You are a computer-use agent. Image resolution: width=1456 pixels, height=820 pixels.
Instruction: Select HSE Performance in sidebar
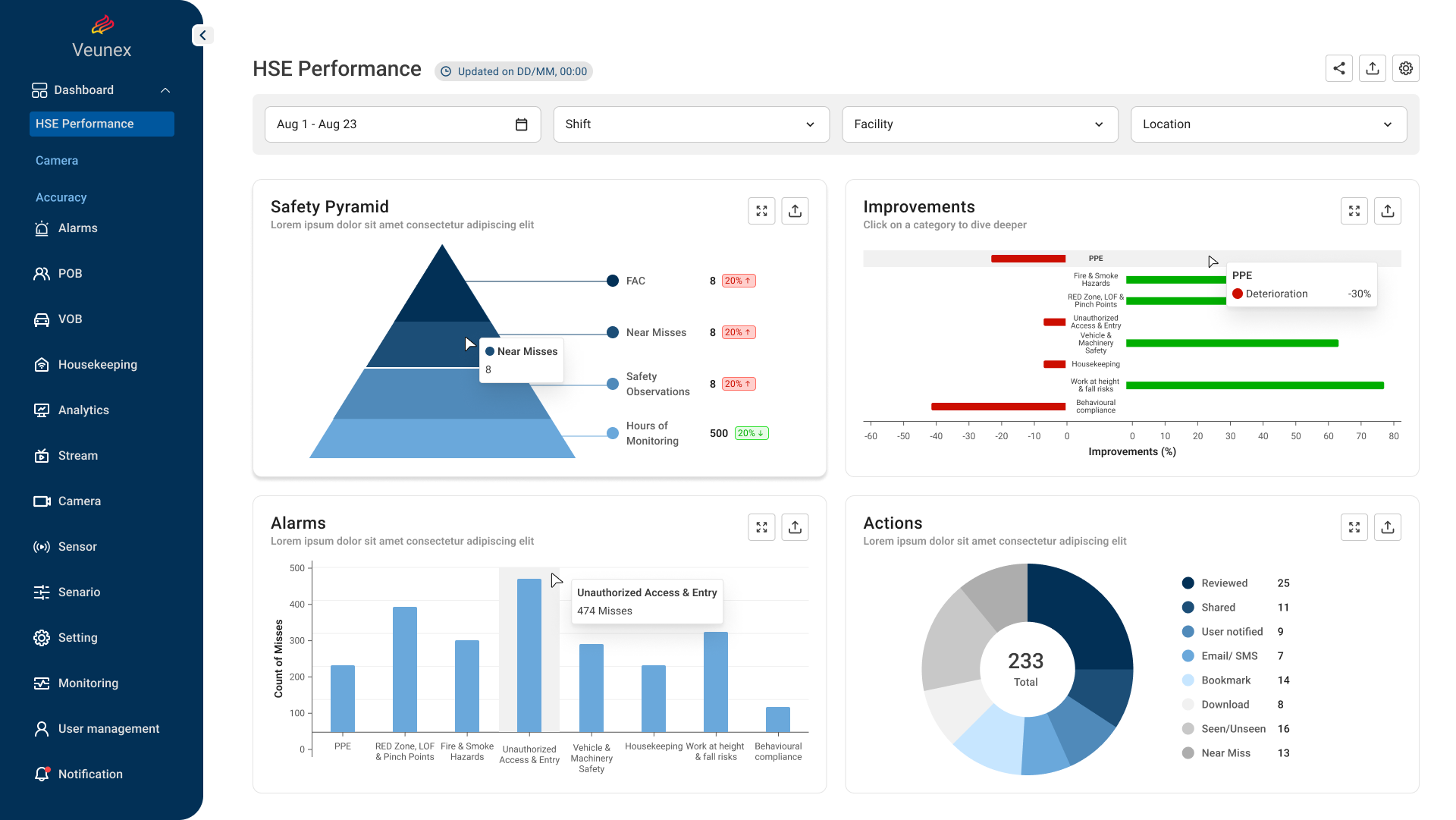(x=102, y=124)
